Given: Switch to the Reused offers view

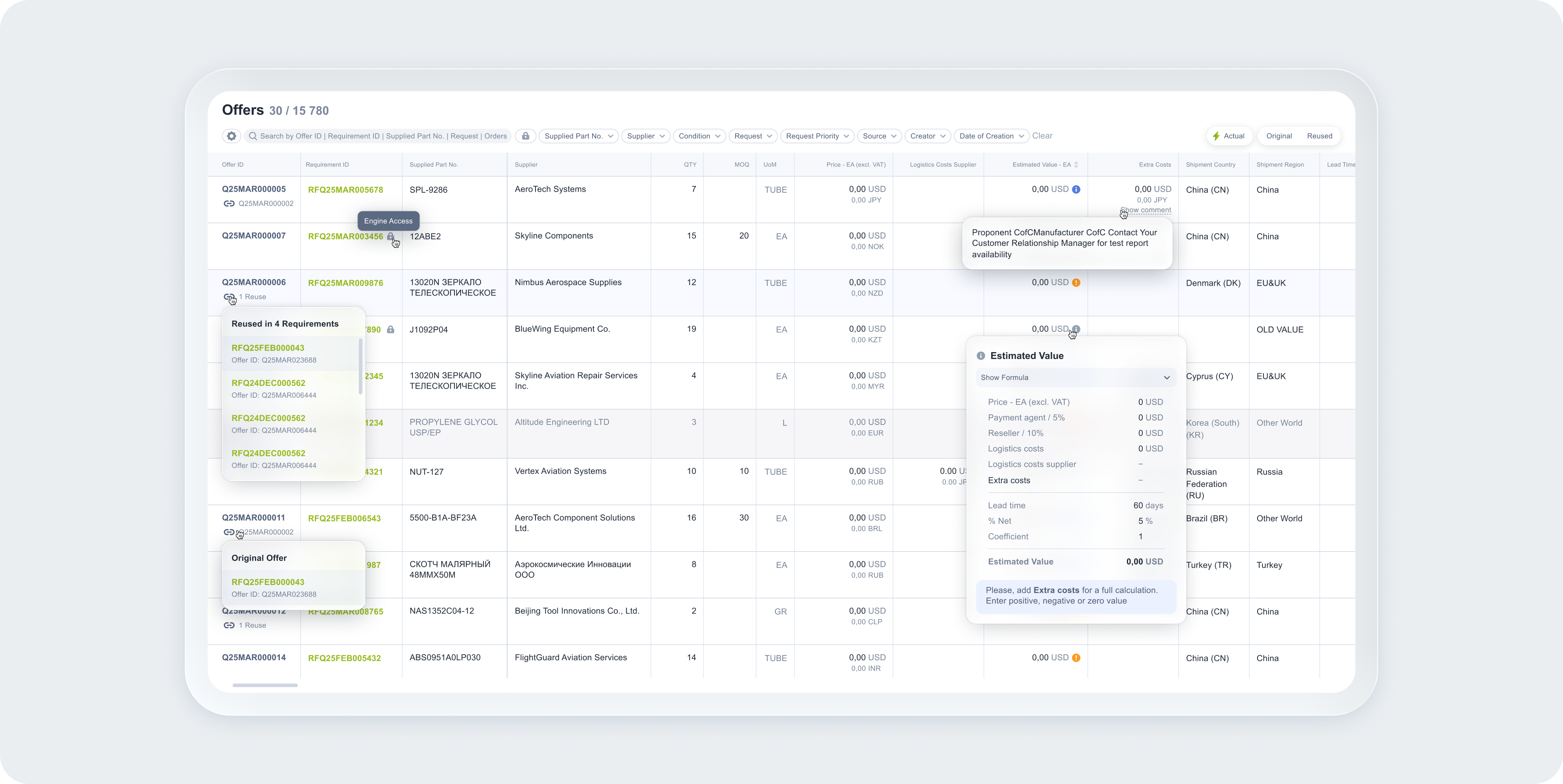Looking at the screenshot, I should point(1319,136).
